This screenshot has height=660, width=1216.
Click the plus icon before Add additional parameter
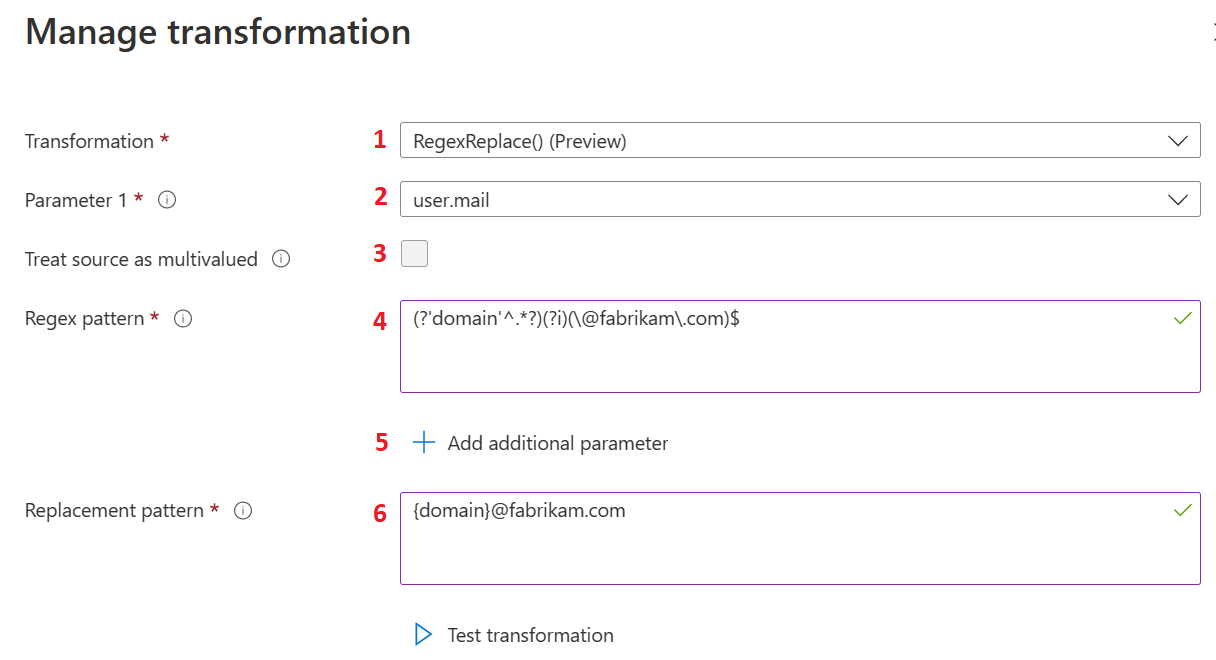423,442
